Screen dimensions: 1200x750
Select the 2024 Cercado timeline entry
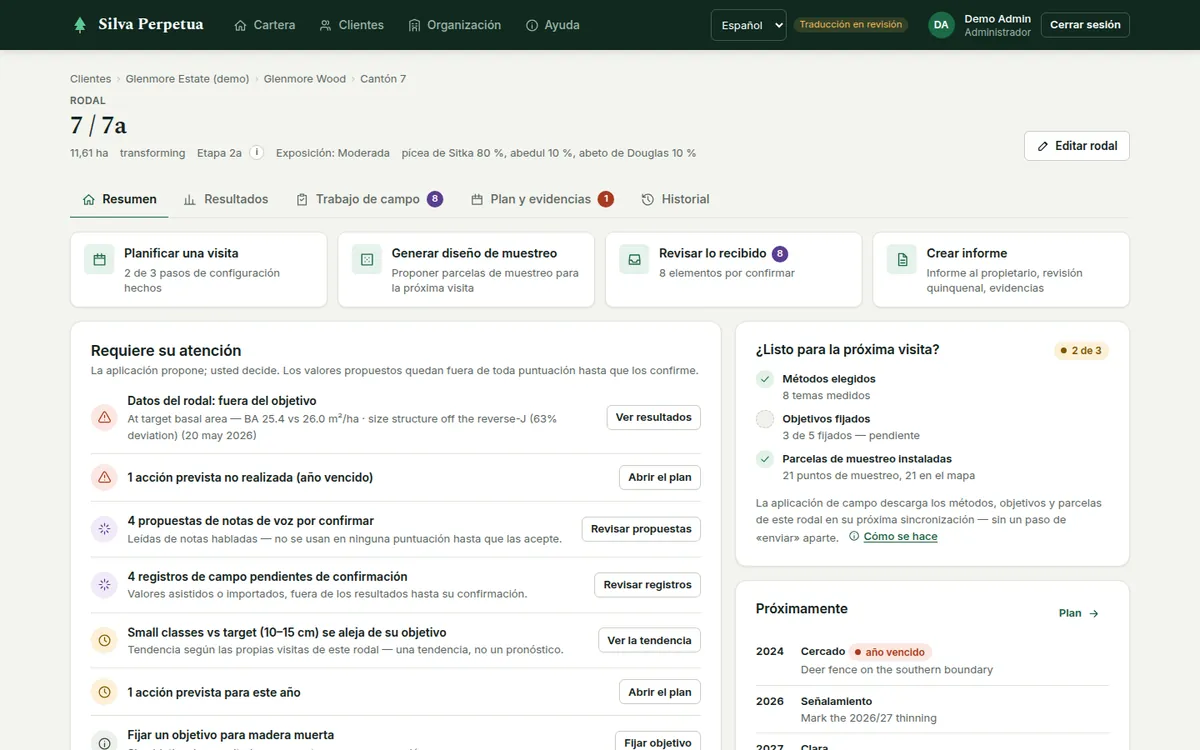(932, 660)
